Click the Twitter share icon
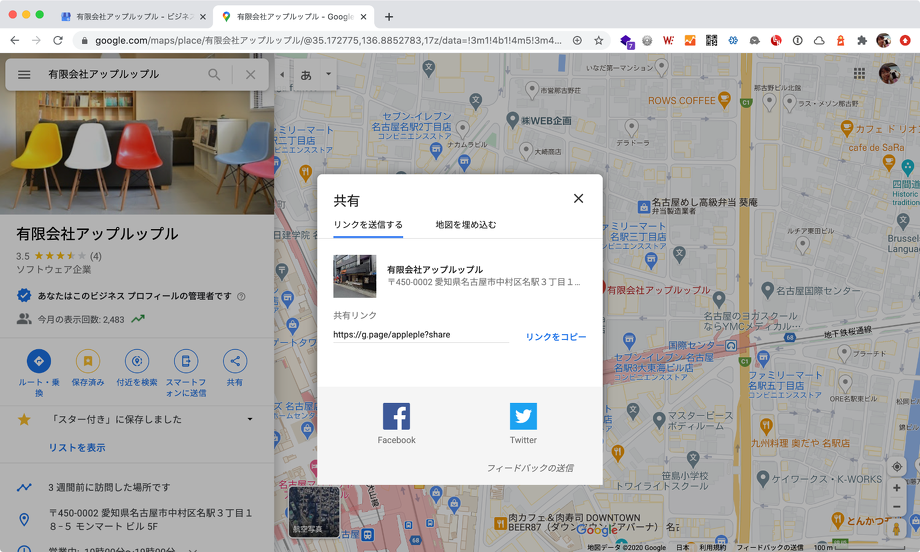920x552 pixels. pos(523,416)
